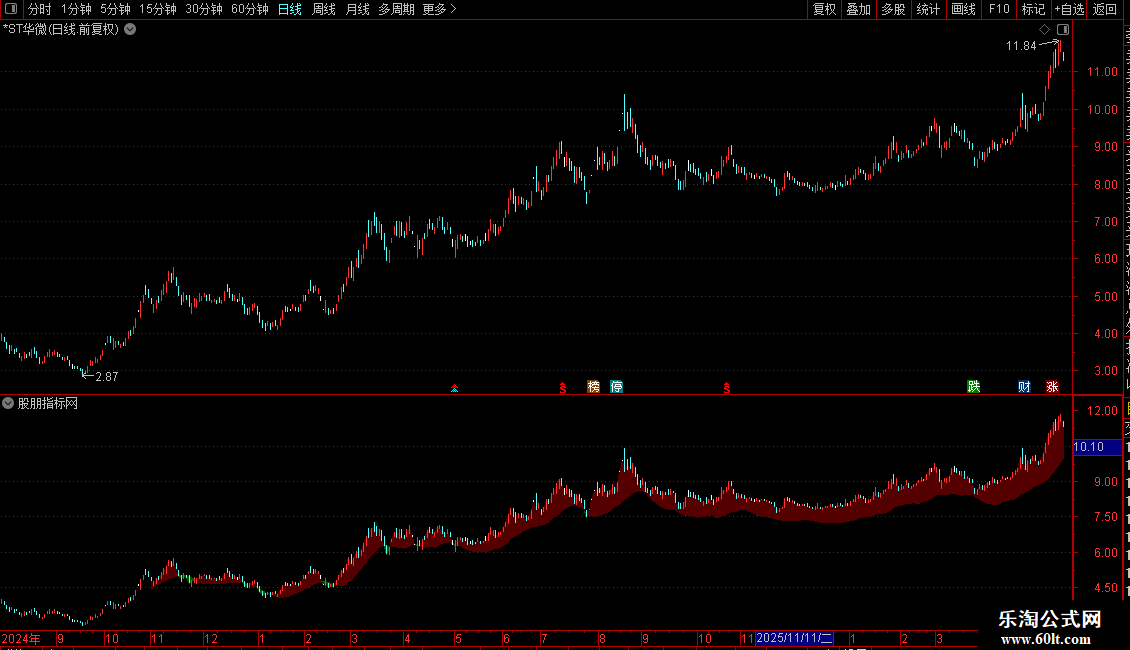Screen dimensions: 1130x650
Task: Click the diamond marker icon in the chart corner
Action: (x=1044, y=30)
